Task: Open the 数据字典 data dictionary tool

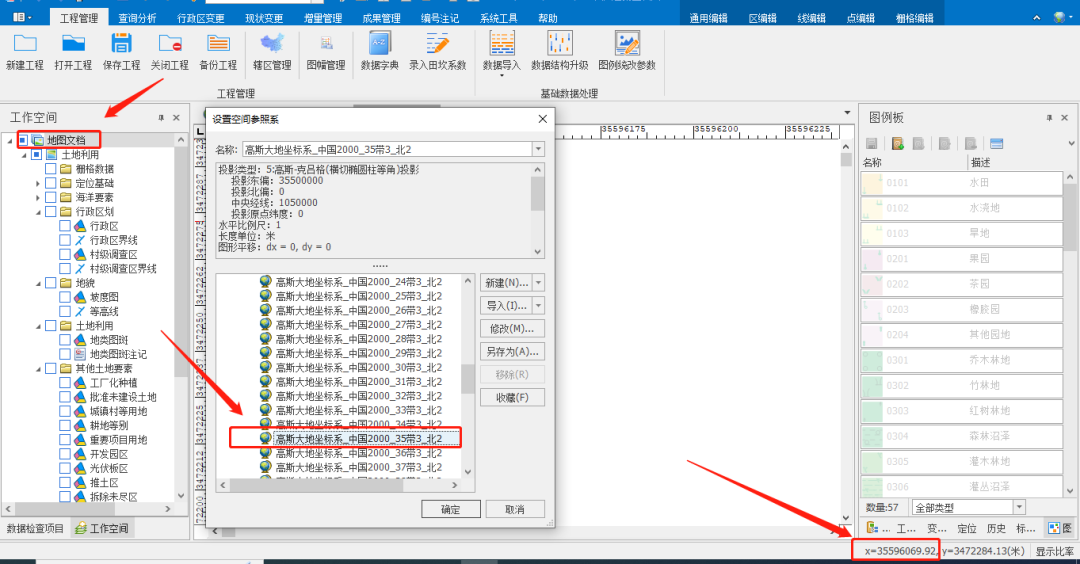Action: (379, 43)
